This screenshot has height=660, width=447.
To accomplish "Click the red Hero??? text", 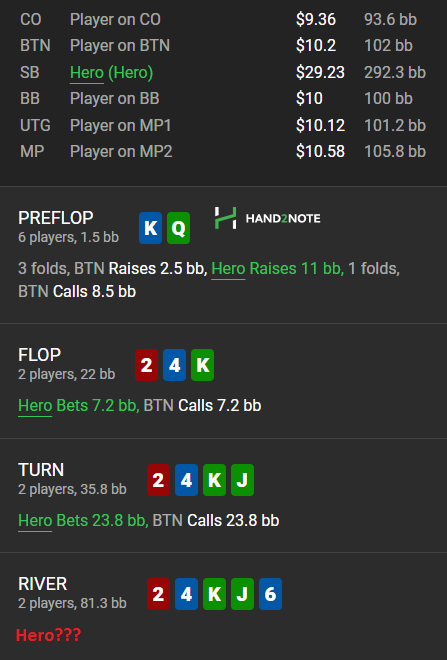I will (x=48, y=635).
